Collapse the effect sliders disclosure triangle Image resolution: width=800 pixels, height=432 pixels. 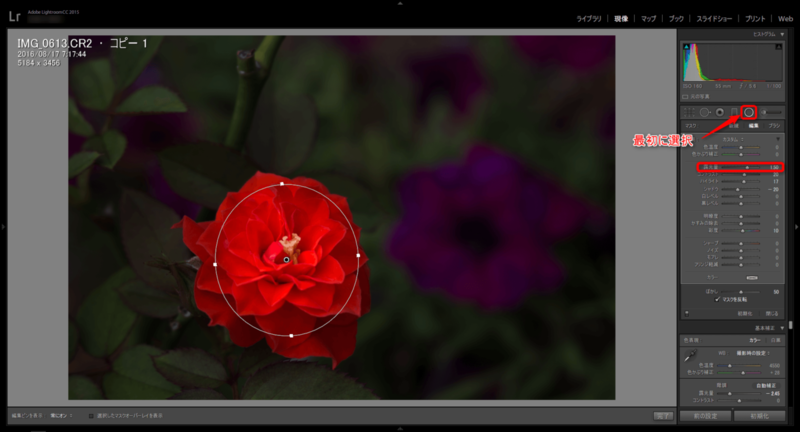[778, 139]
